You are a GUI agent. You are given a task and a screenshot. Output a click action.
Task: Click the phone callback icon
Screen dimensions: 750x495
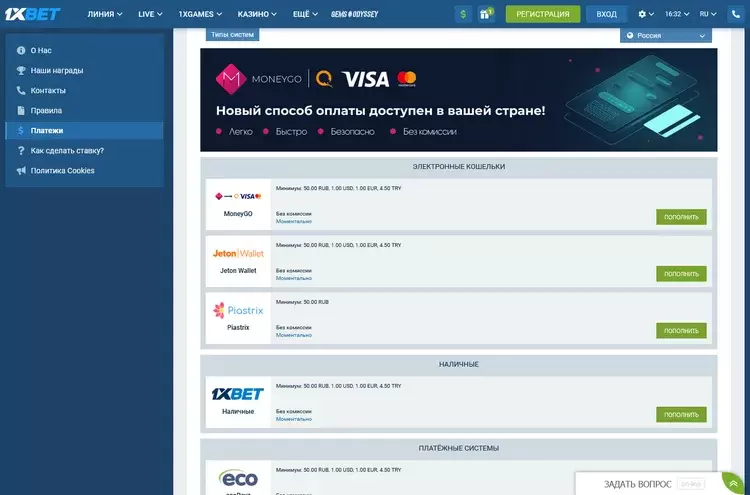[736, 14]
